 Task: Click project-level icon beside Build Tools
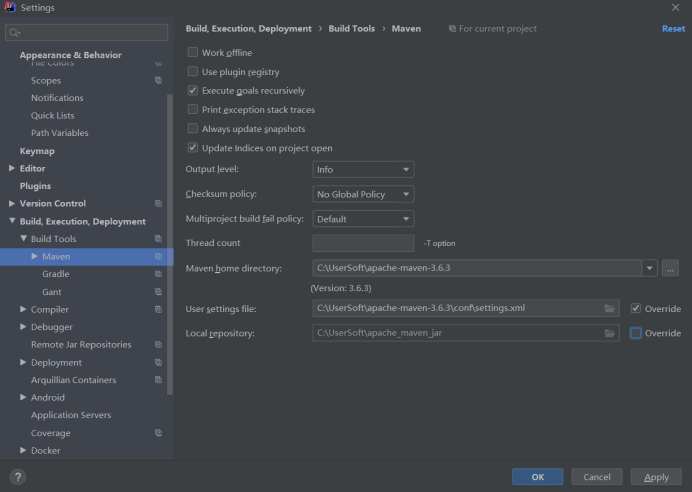tap(158, 239)
